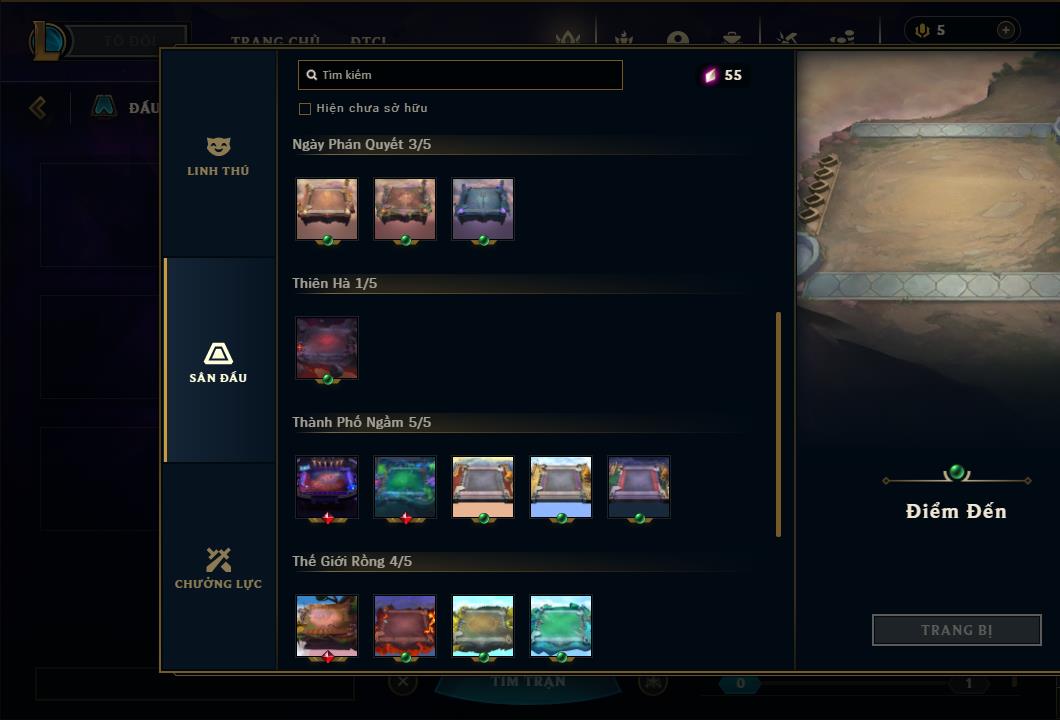Choose the purple neon Thành Phố Ngầm arena
1060x720 pixels.
pos(327,487)
